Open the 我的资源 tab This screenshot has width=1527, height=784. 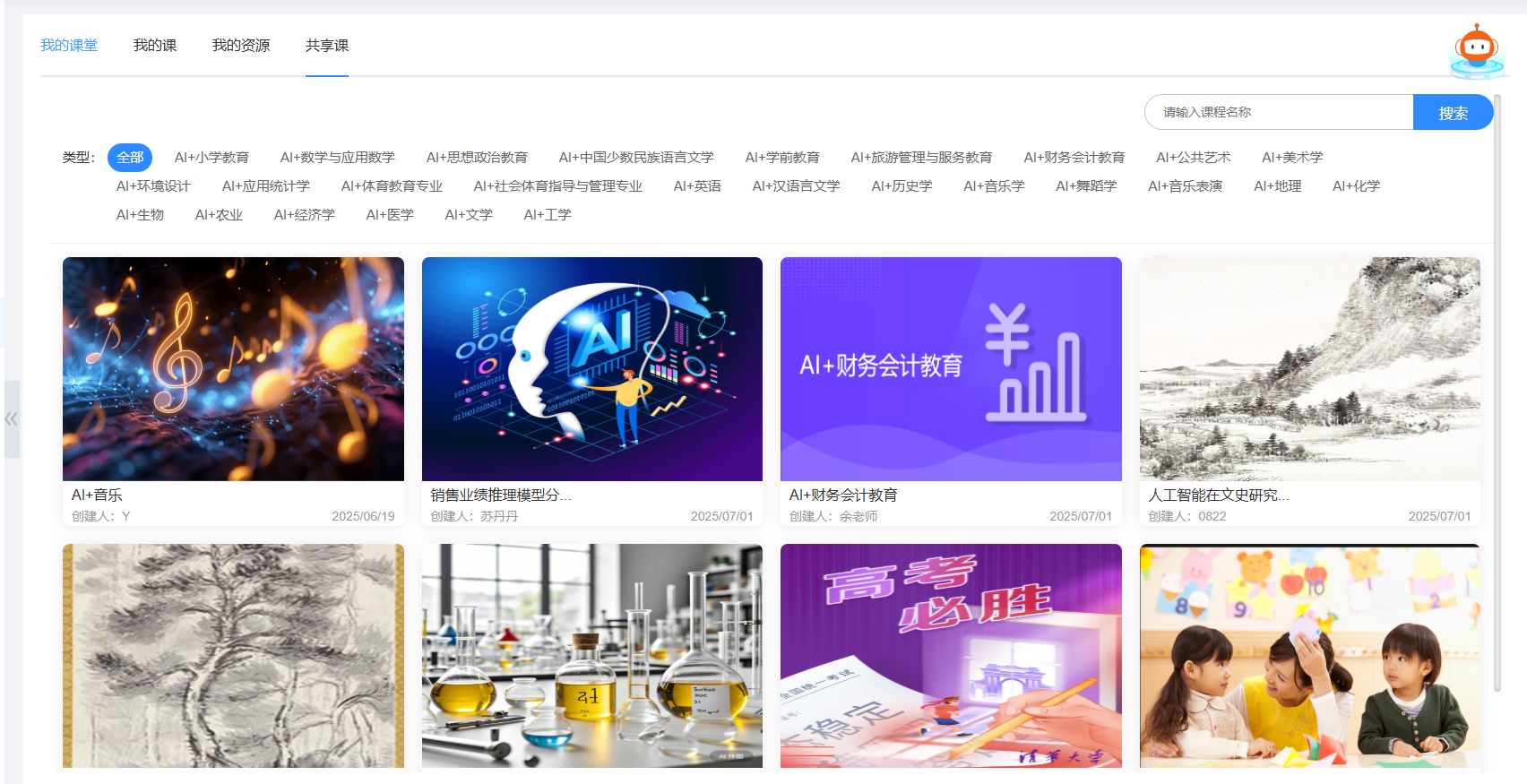[240, 46]
